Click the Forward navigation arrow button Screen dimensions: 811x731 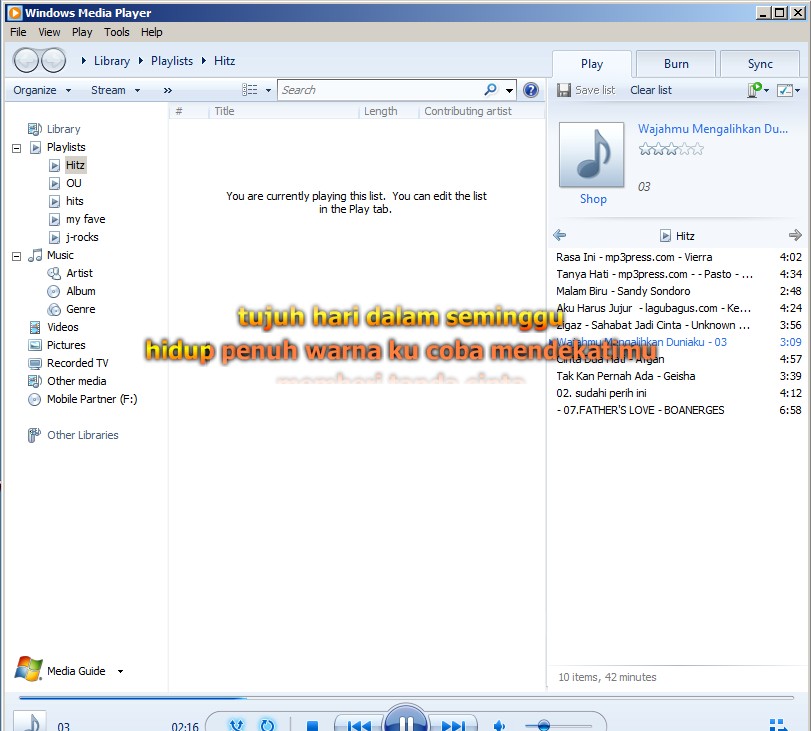(x=54, y=61)
